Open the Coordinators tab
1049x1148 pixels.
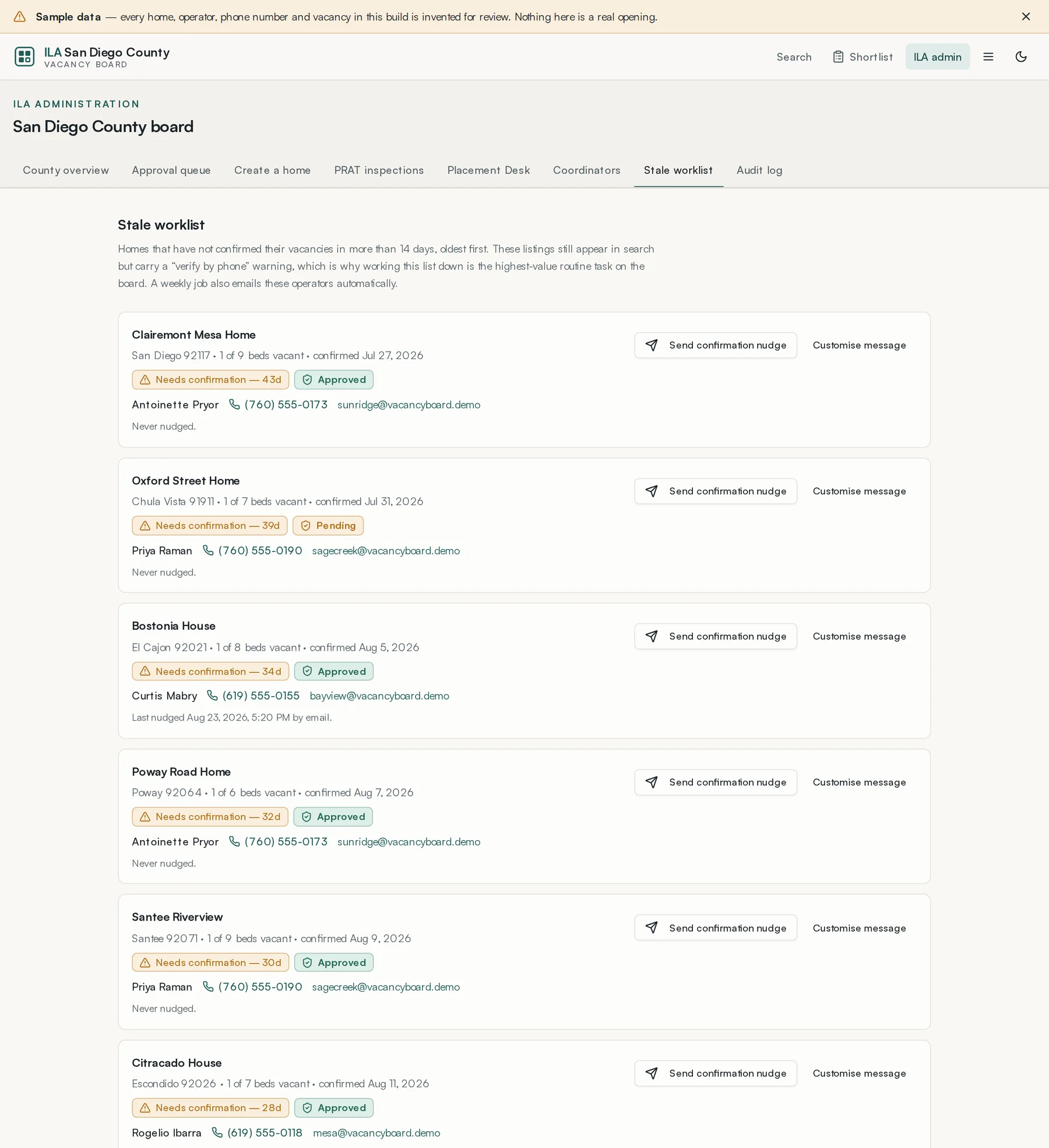[x=586, y=170]
